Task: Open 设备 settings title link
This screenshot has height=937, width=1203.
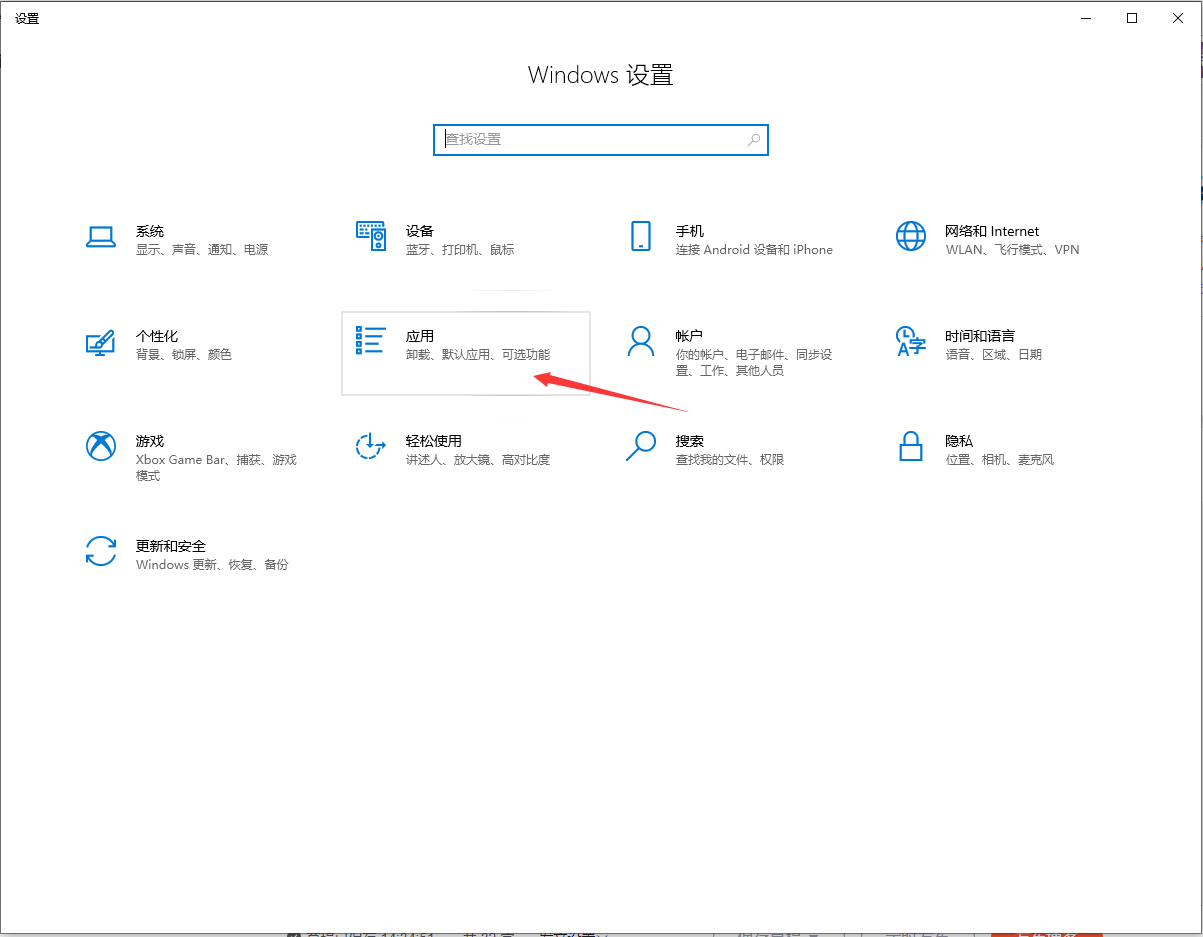Action: click(420, 231)
